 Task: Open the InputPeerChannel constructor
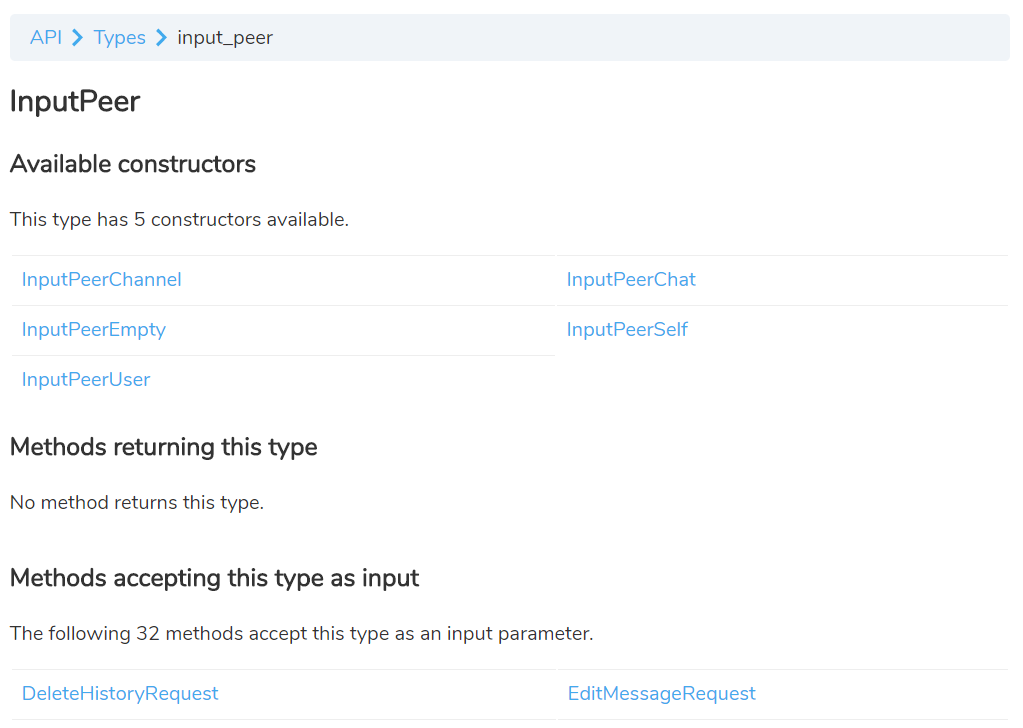(101, 280)
